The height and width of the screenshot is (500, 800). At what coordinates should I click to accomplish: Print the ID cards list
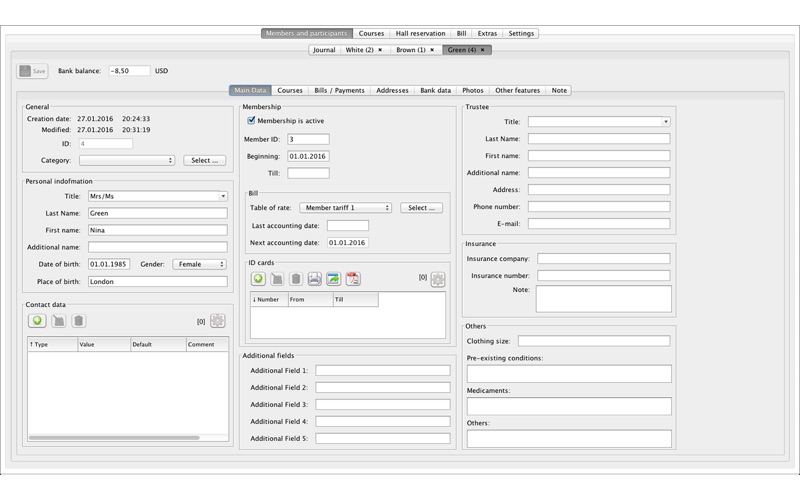tap(314, 279)
